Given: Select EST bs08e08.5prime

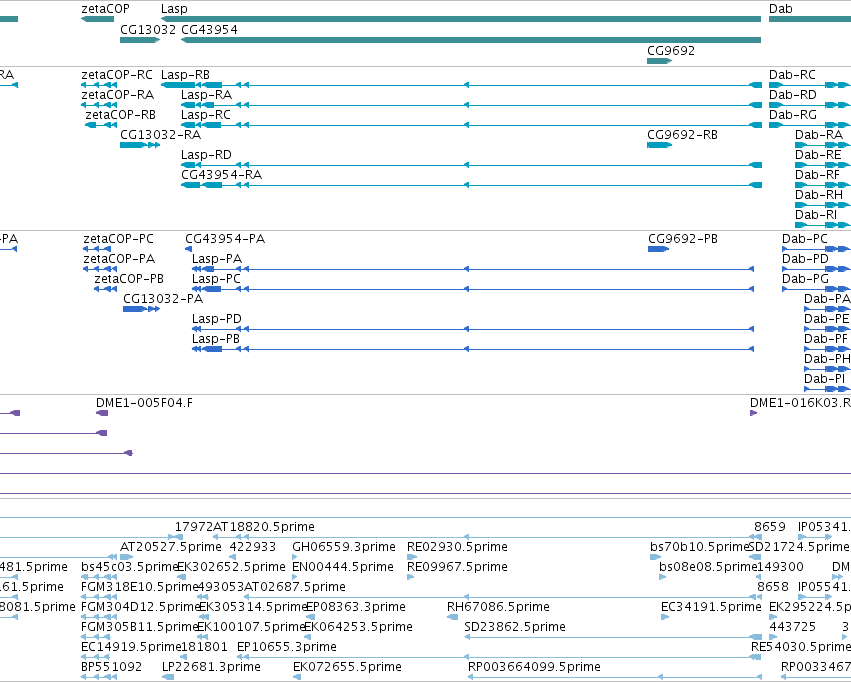Looking at the screenshot, I should point(708,567).
